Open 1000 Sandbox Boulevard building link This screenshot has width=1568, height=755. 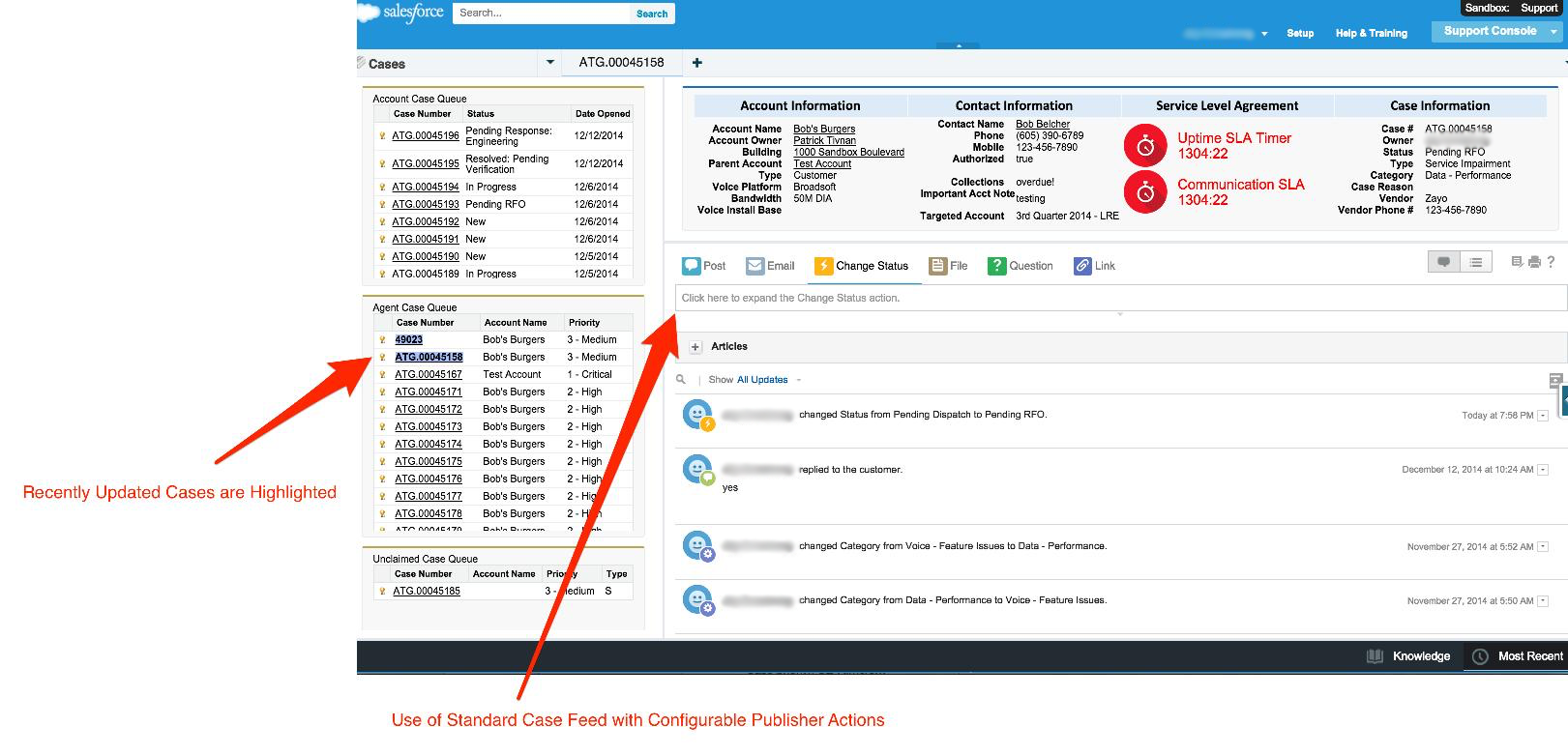click(x=848, y=153)
